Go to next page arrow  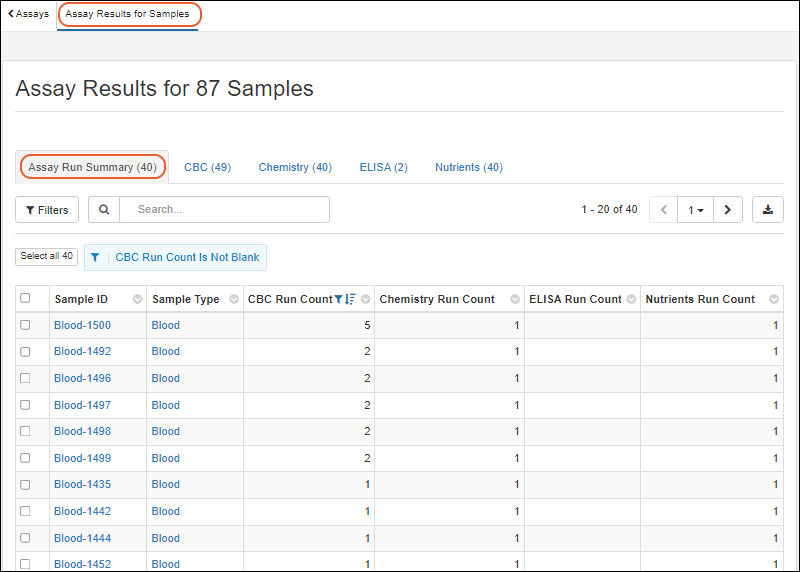point(727,210)
